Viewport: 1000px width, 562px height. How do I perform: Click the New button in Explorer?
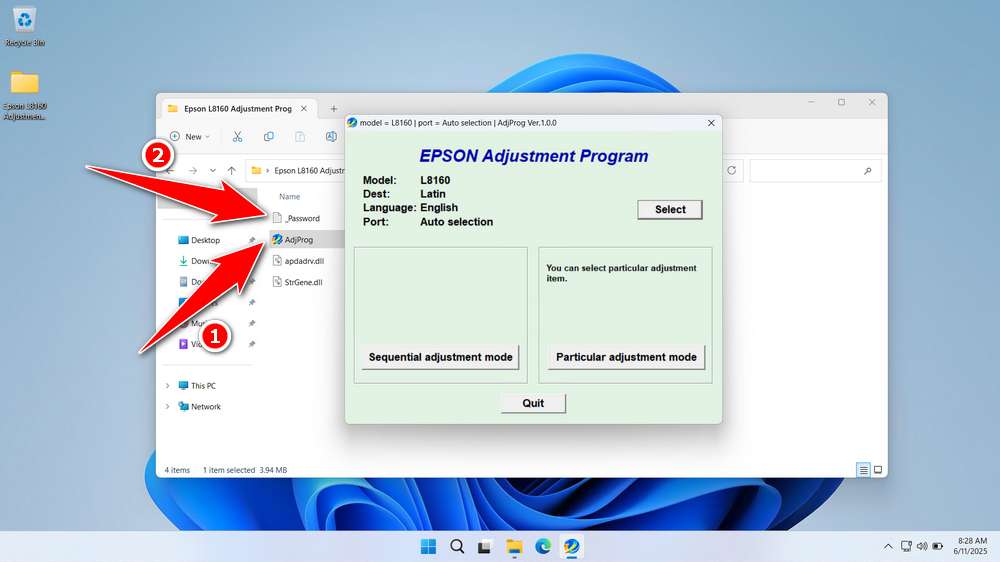[190, 137]
